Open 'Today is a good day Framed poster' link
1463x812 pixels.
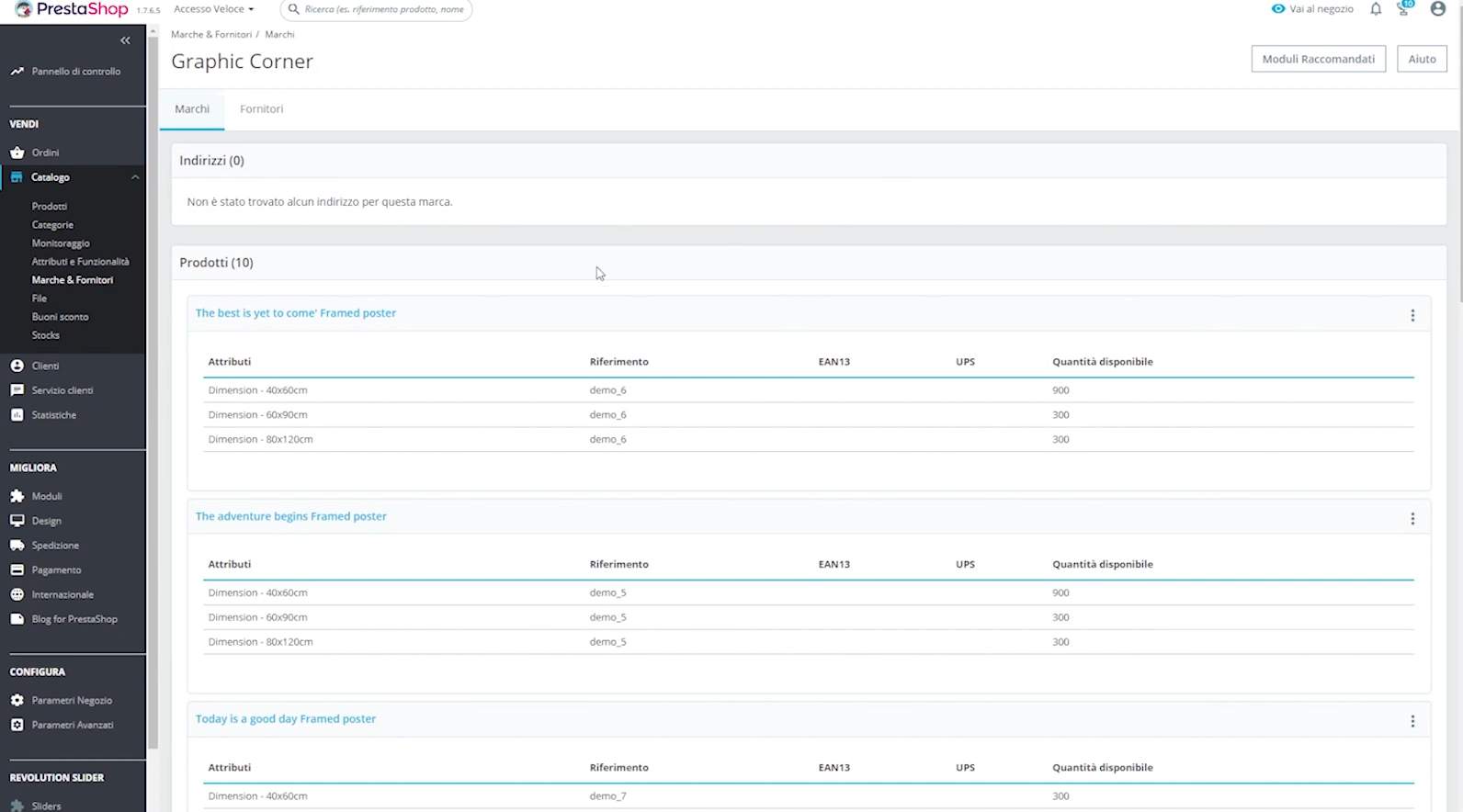285,719
